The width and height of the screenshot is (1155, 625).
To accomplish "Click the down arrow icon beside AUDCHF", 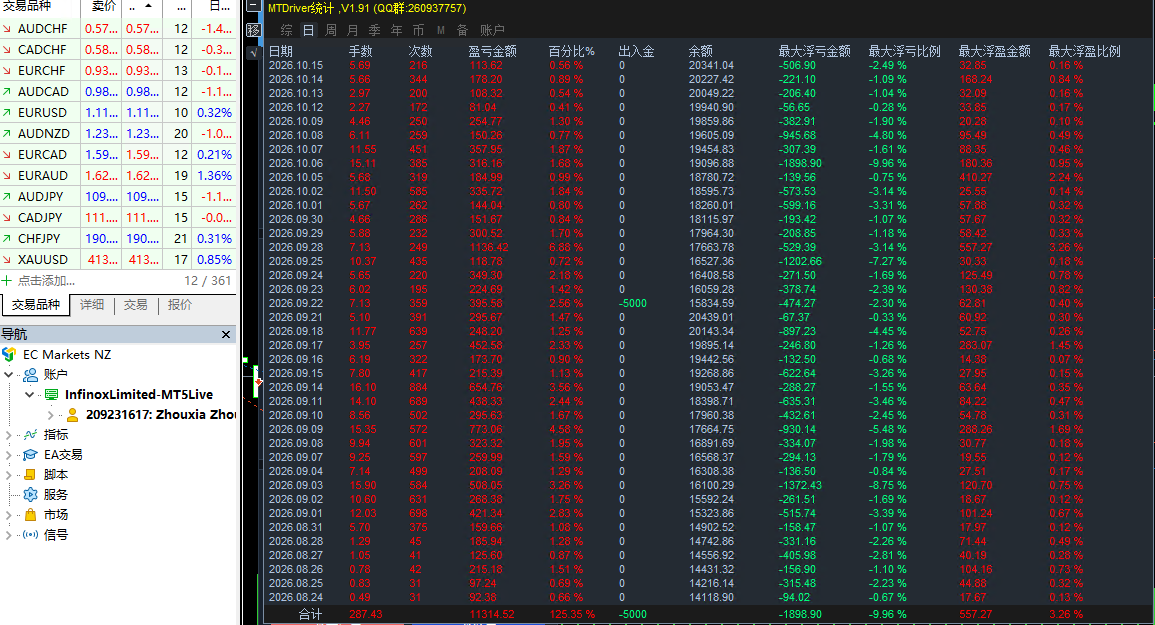I will [x=7, y=29].
